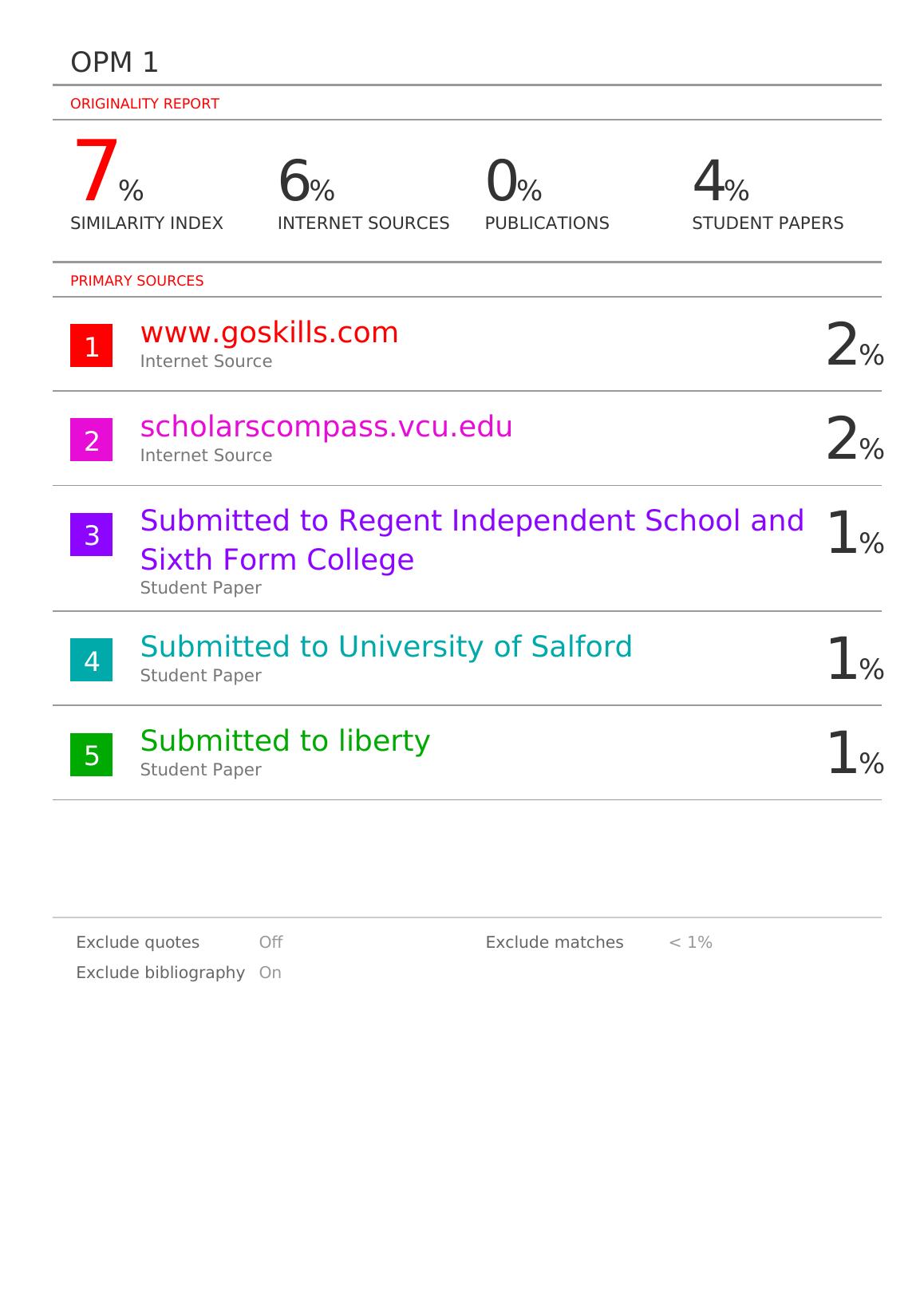924x1306 pixels.
Task: Click the purple source number 3 badge
Action: point(91,535)
